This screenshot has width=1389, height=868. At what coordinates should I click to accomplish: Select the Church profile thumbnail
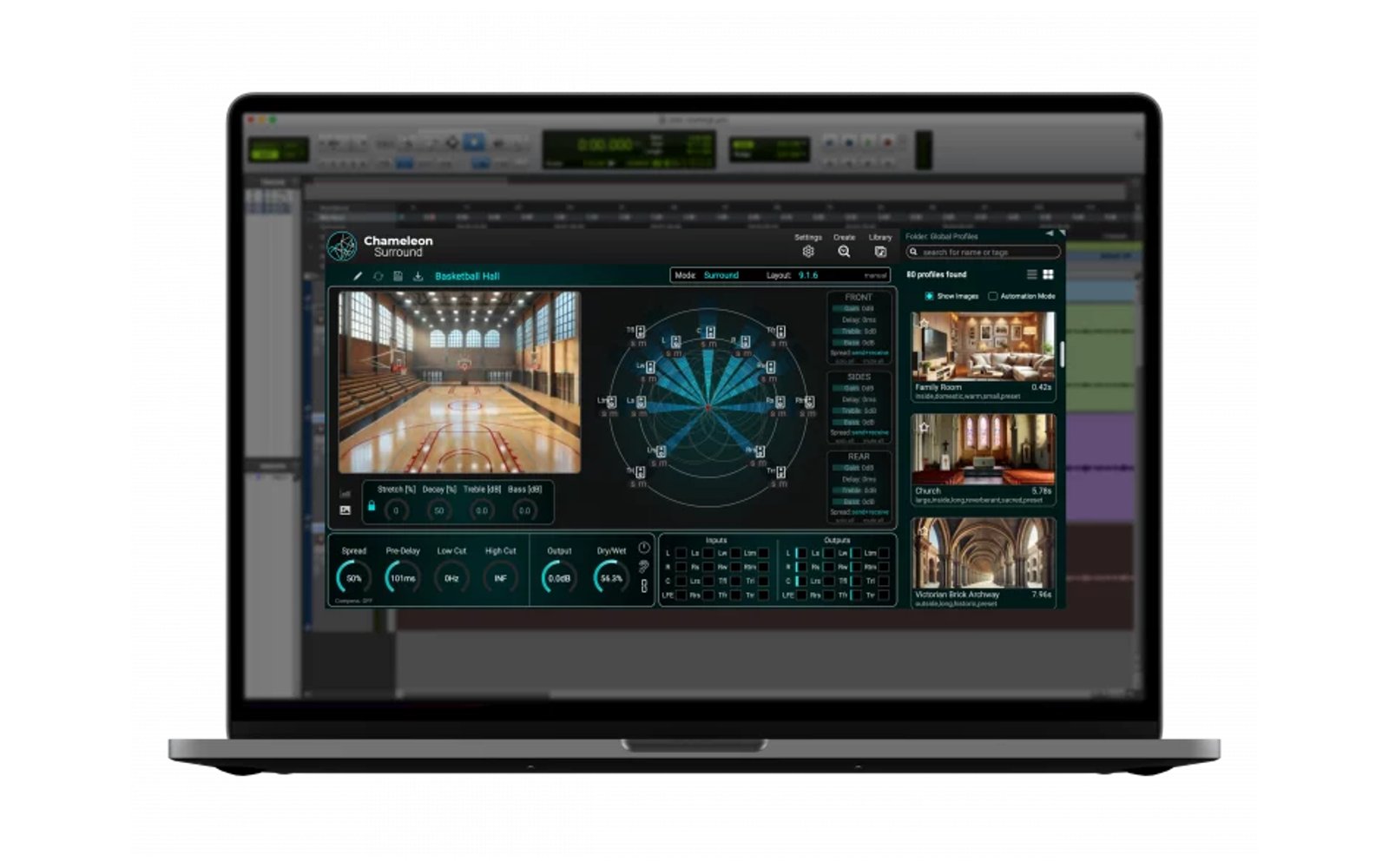983,449
